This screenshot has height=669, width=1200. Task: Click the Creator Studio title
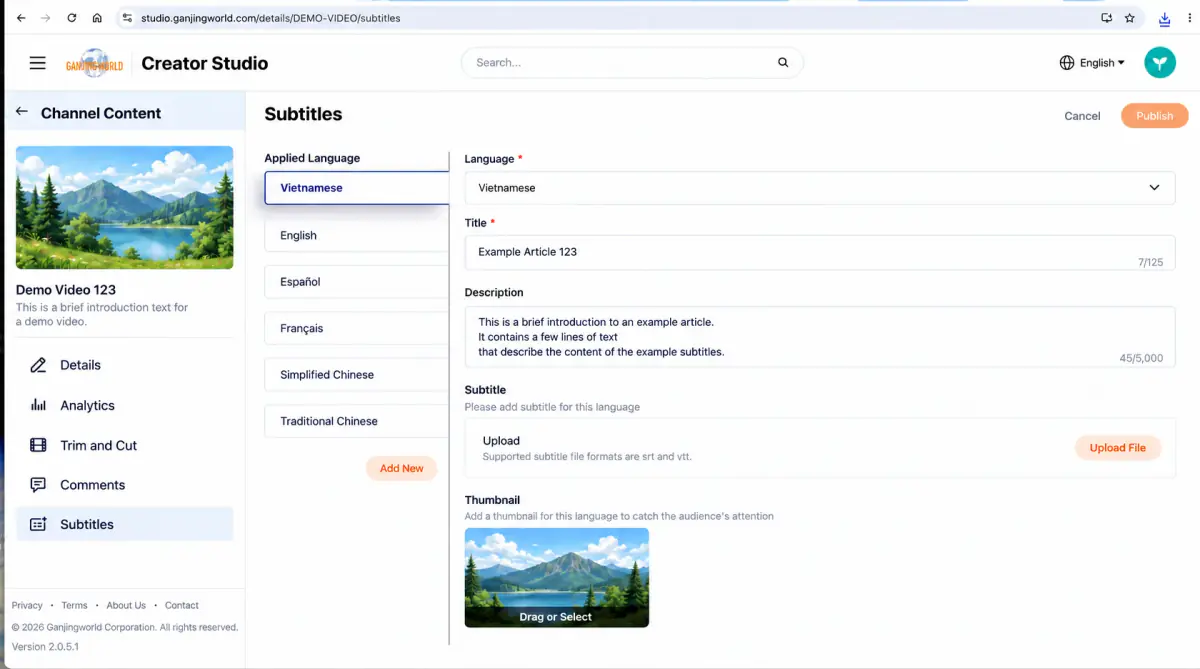pos(205,63)
